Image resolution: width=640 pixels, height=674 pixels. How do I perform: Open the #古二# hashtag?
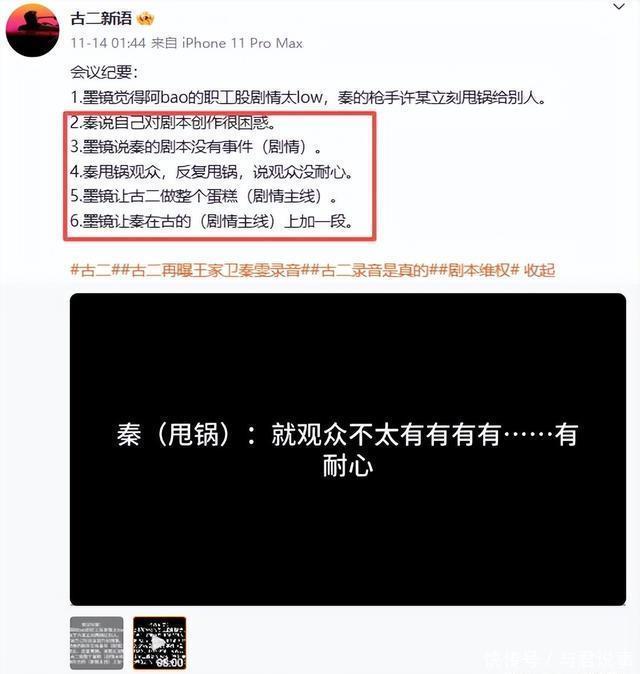pyautogui.click(x=91, y=270)
